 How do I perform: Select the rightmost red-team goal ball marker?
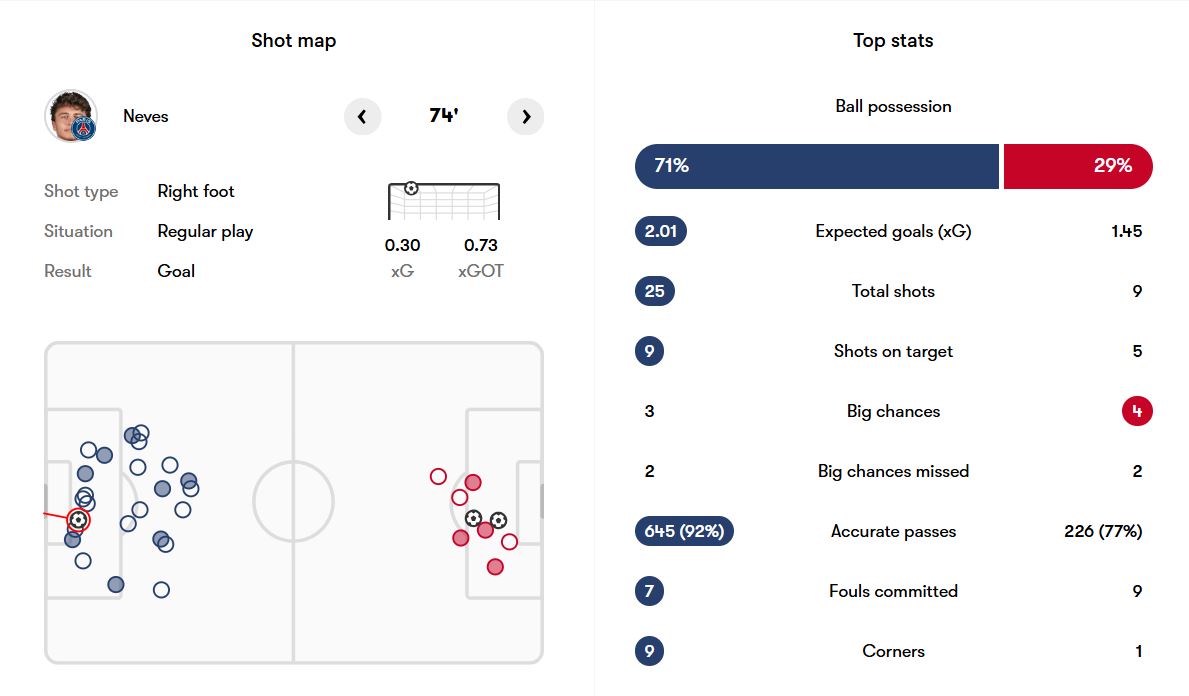(498, 520)
